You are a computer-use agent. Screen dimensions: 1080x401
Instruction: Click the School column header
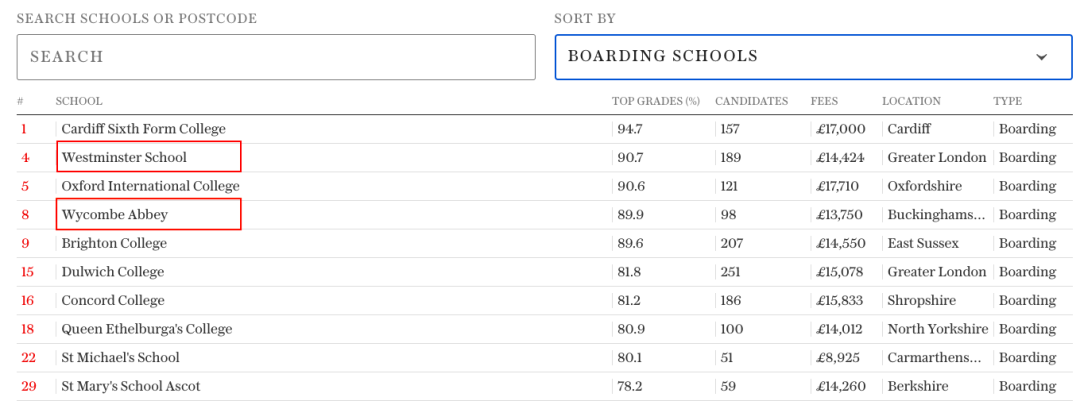(x=79, y=101)
